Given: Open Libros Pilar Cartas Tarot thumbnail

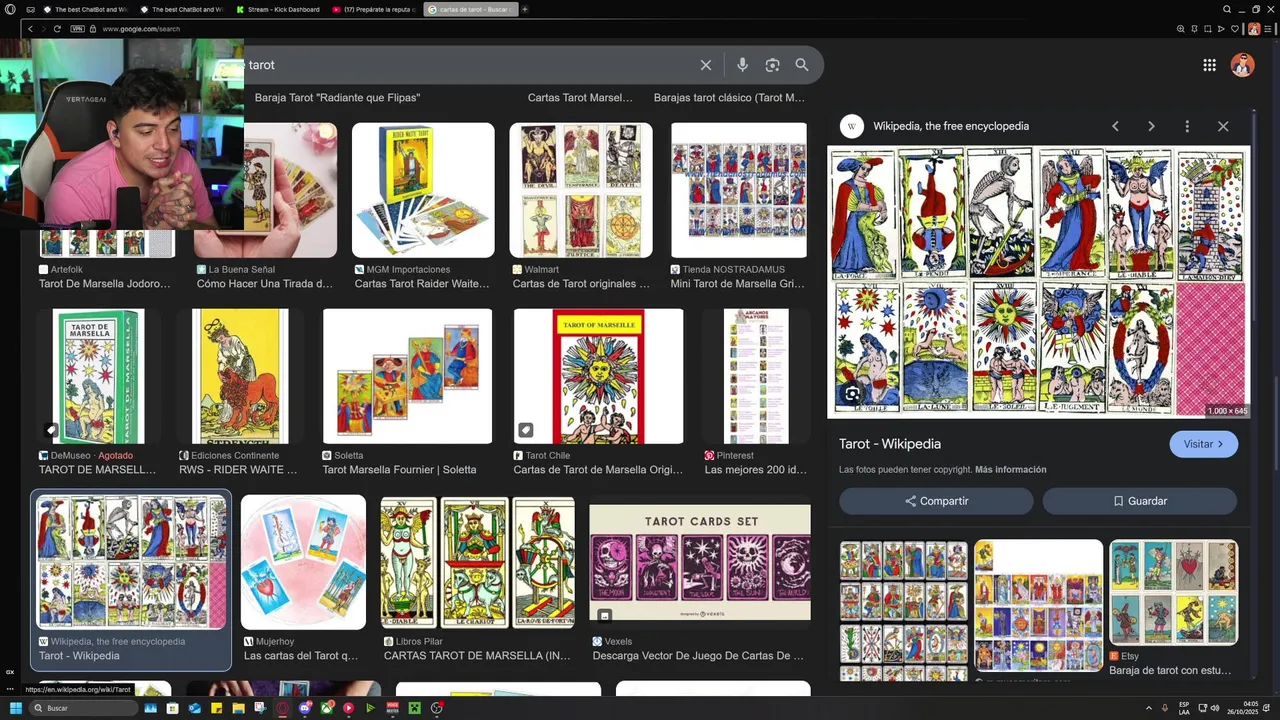Looking at the screenshot, I should click(477, 562).
